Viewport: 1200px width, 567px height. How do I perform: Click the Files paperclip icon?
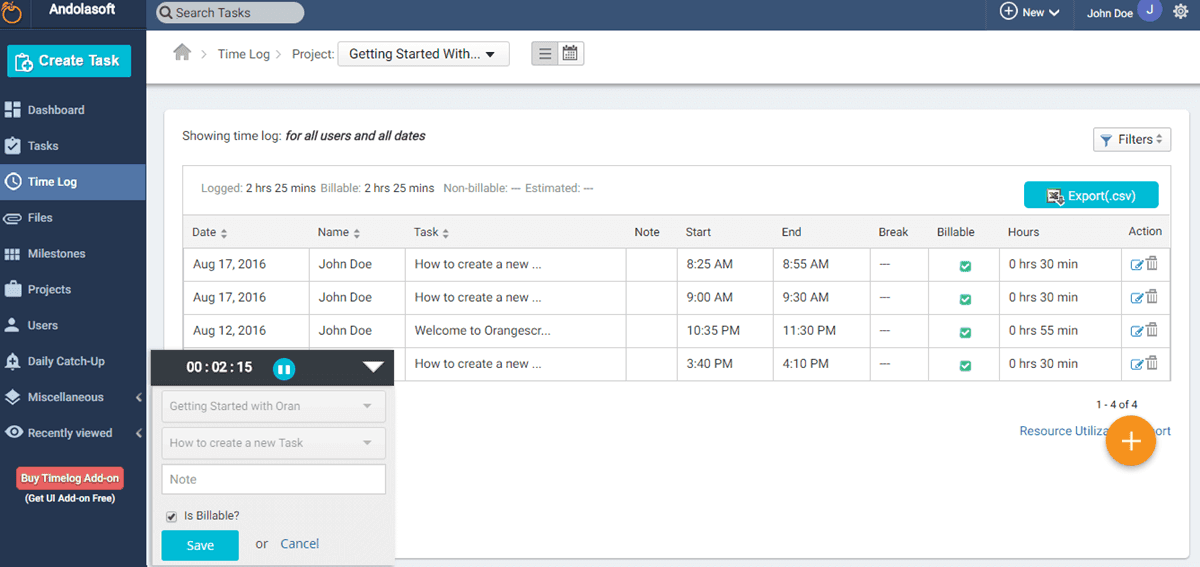13,218
